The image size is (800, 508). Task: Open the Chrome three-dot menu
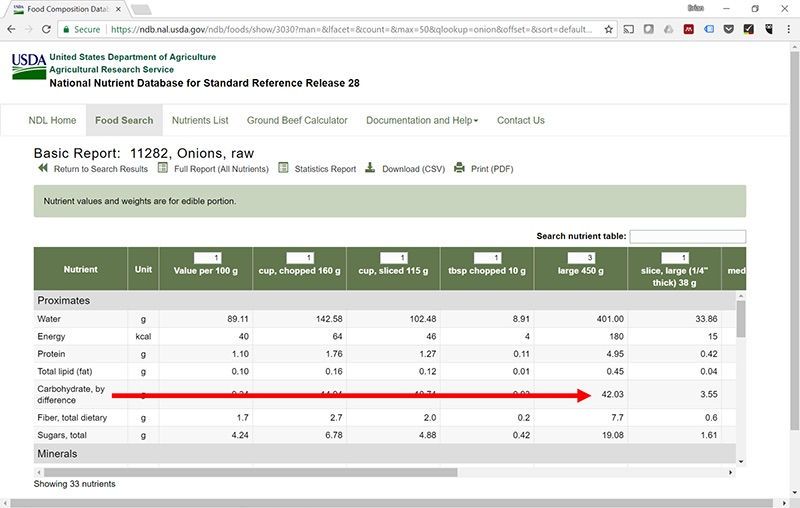[788, 30]
